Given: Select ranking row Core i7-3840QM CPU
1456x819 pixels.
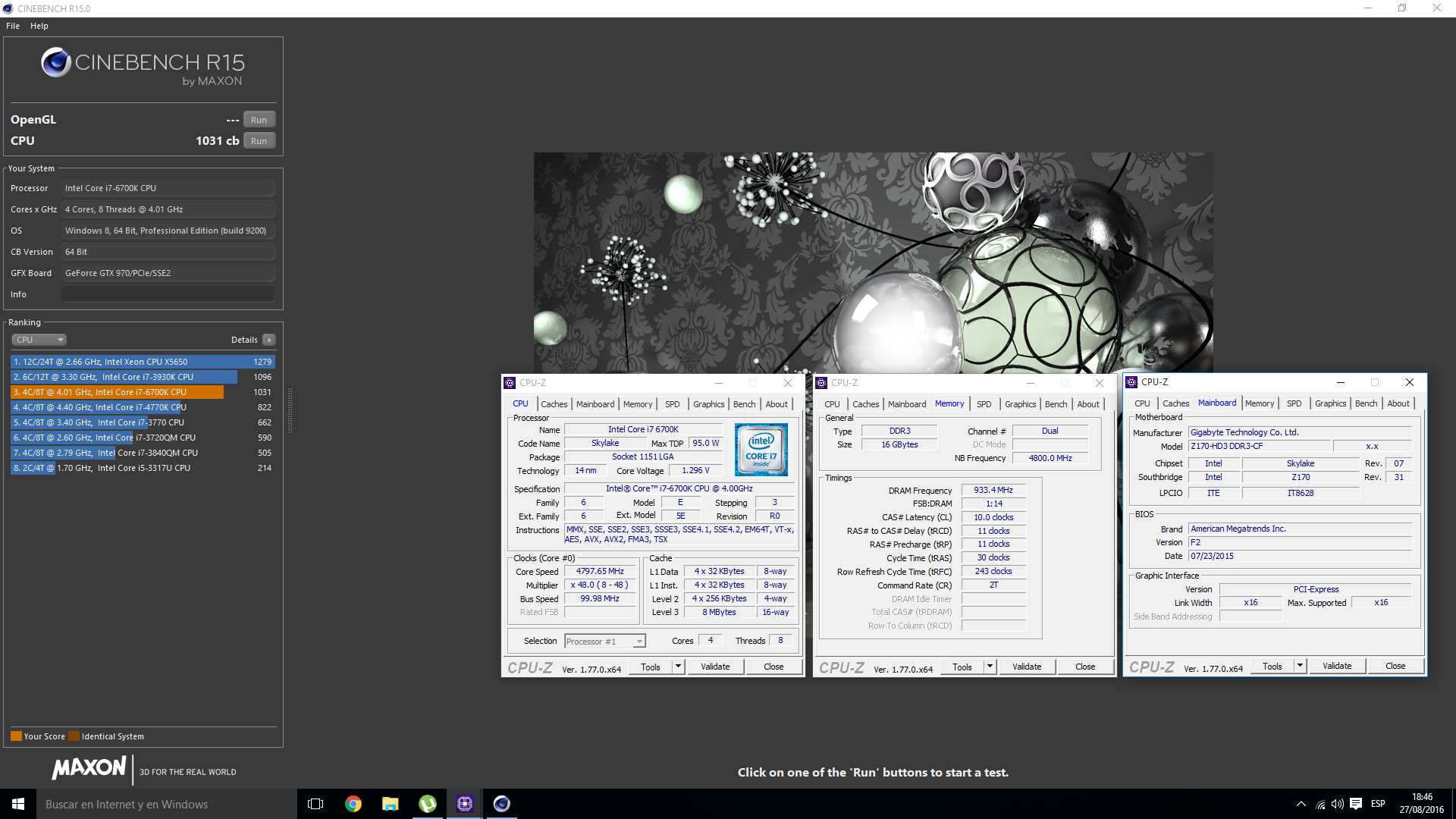Looking at the screenshot, I should pos(143,453).
